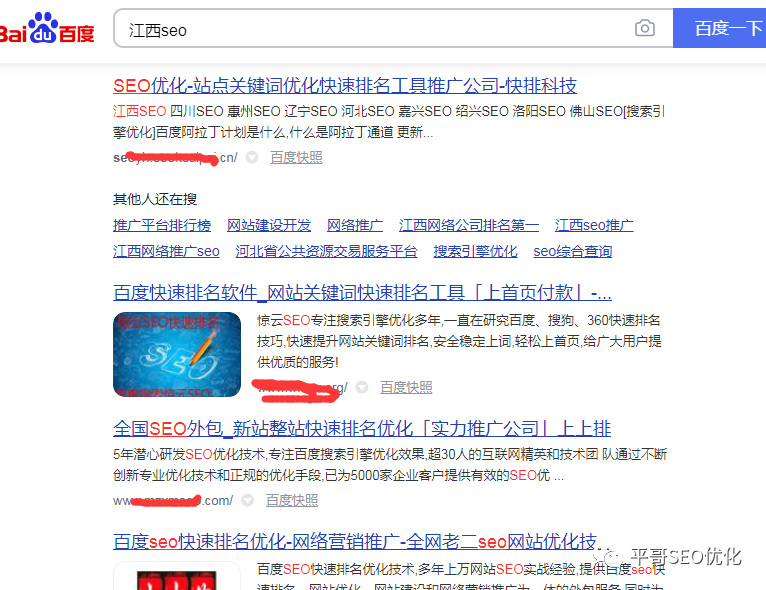Expand dropdown arrow beside the www .com/ URL
This screenshot has width=766, height=590.
(x=248, y=500)
